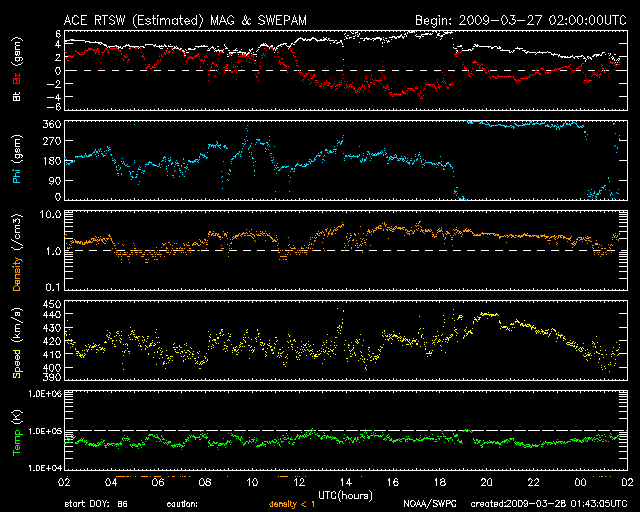
Task: Click the '0.1' tick on the Density axis
Action: pyautogui.click(x=53, y=288)
